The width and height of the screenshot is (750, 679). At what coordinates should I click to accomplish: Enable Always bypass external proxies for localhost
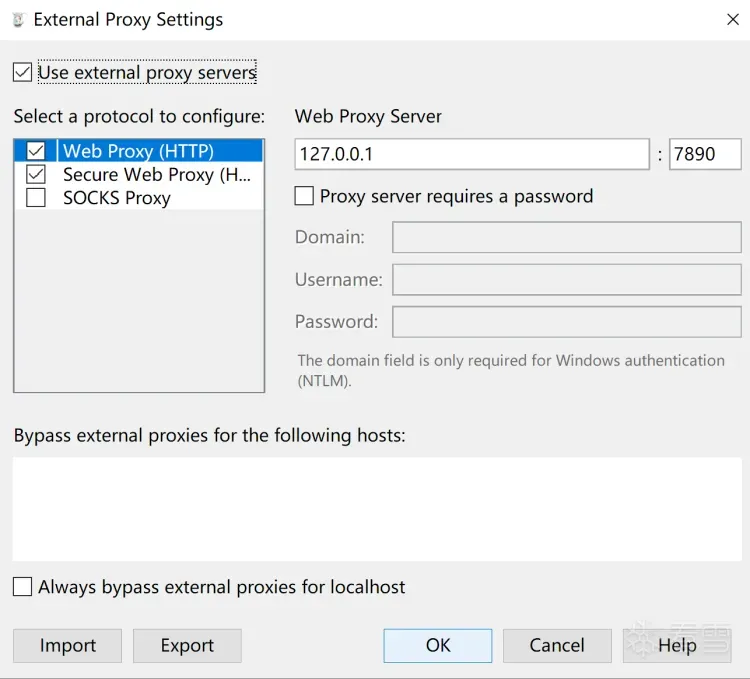pyautogui.click(x=22, y=587)
